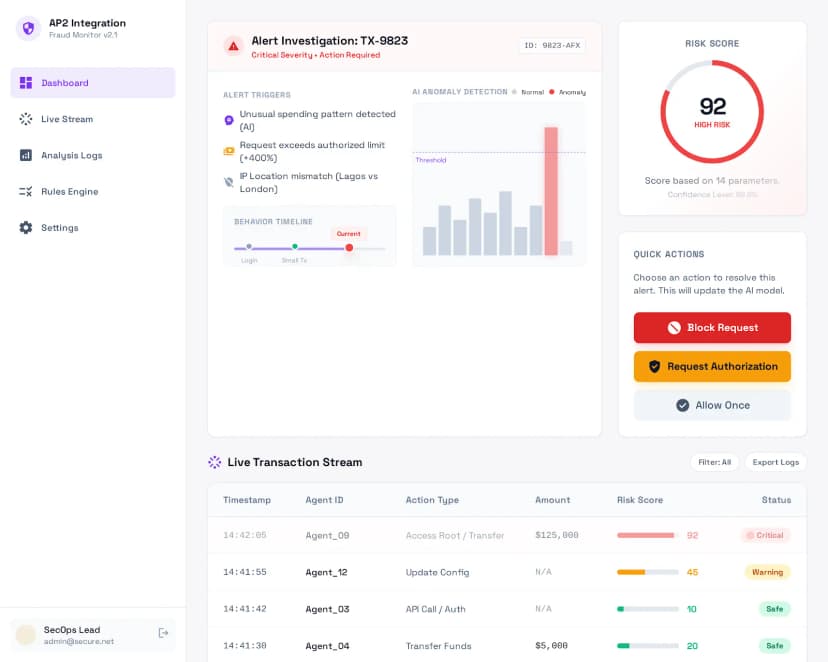This screenshot has height=662, width=828.
Task: Open the Filter: All dropdown
Action: [715, 462]
